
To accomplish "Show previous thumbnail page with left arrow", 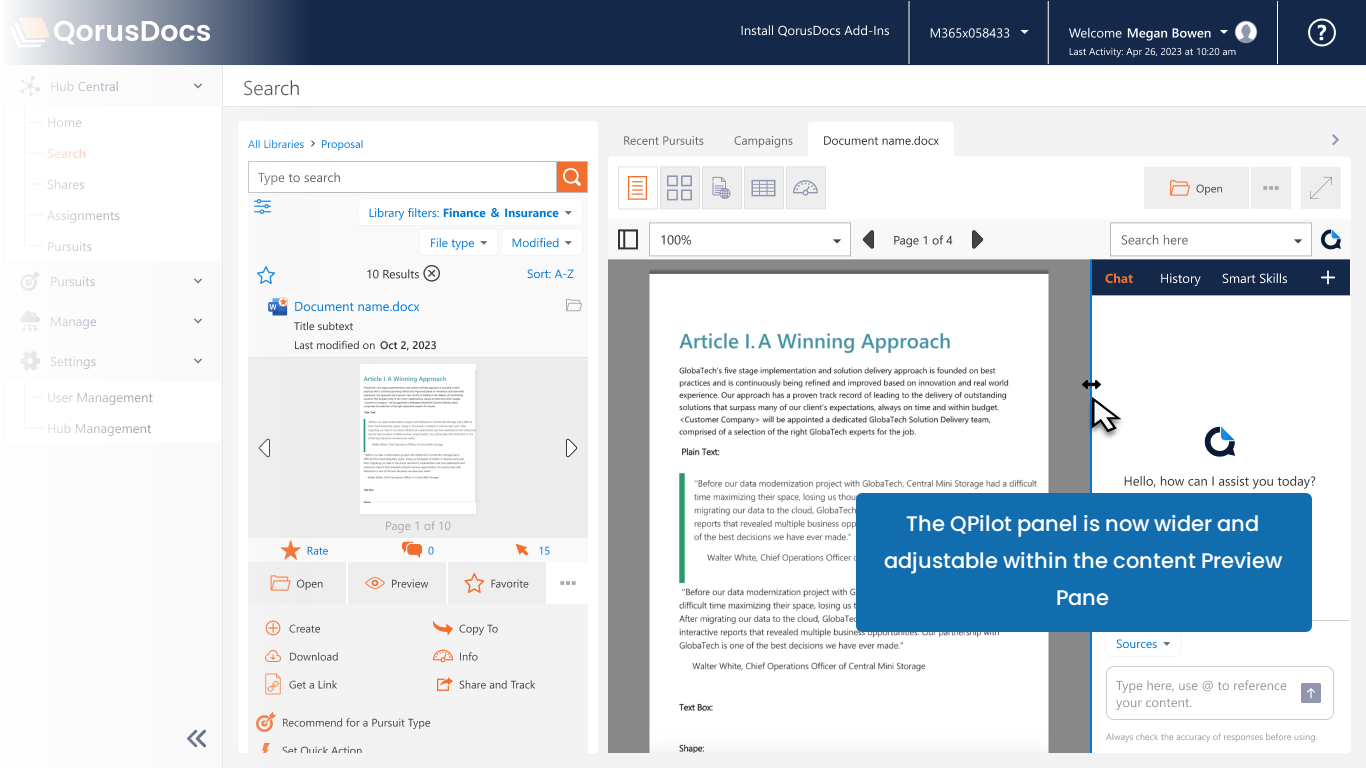I will click(265, 448).
